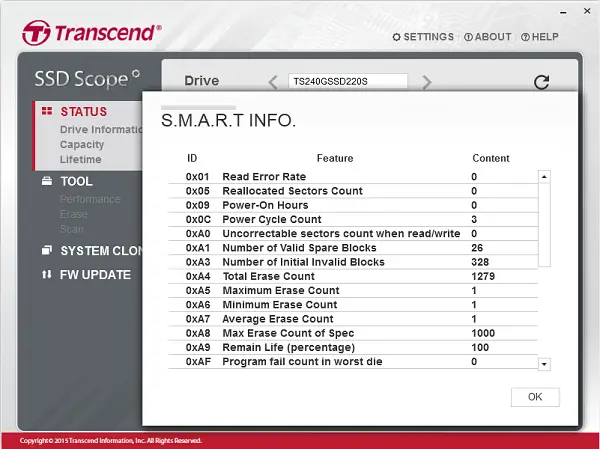Open the TOOL section

coord(76,181)
